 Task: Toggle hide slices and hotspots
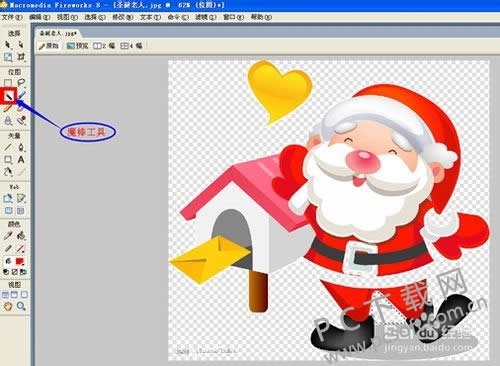pos(8,211)
